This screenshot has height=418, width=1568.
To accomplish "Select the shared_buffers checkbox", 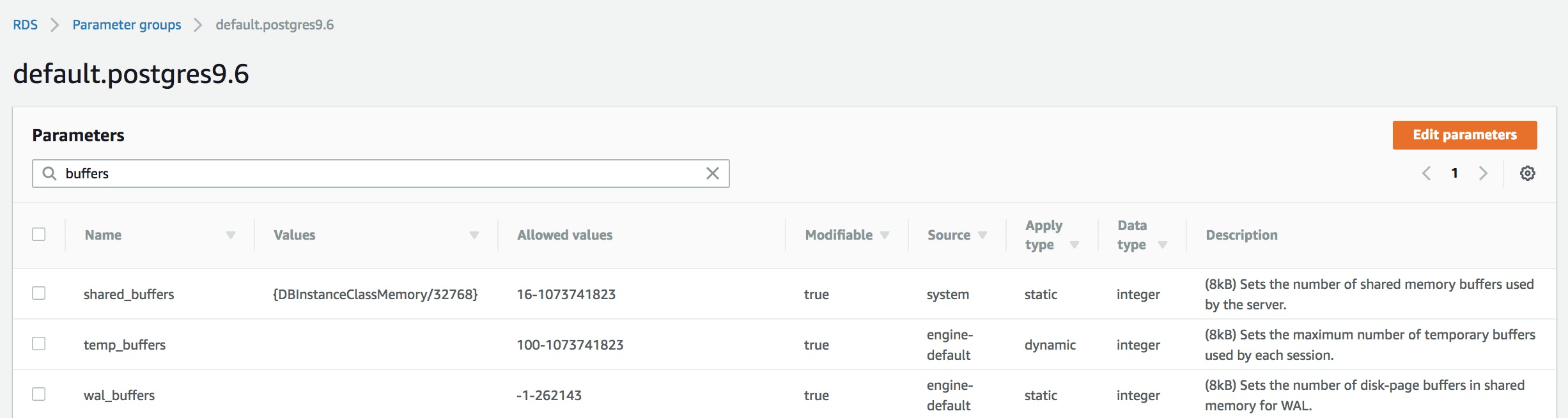I will [39, 293].
